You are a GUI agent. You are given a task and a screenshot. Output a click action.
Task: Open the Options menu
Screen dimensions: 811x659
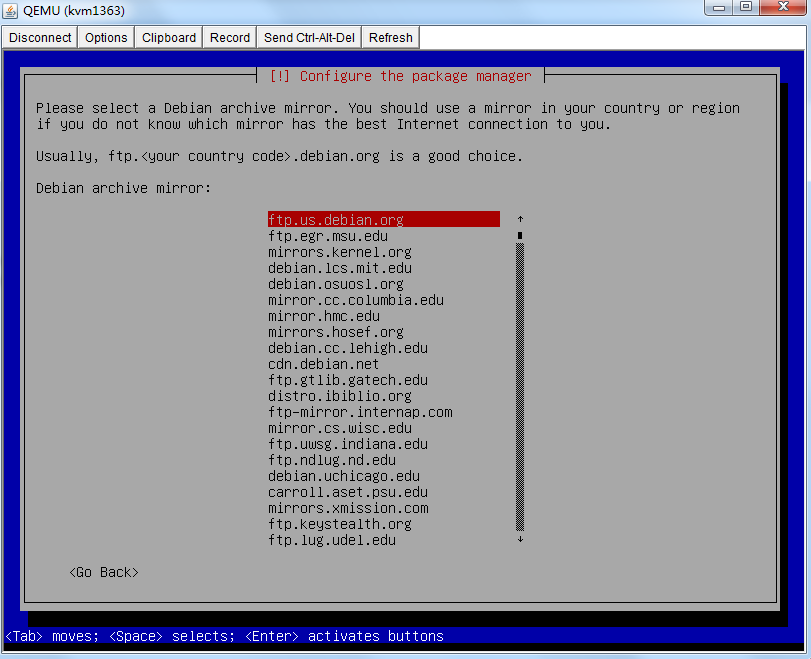tap(106, 38)
